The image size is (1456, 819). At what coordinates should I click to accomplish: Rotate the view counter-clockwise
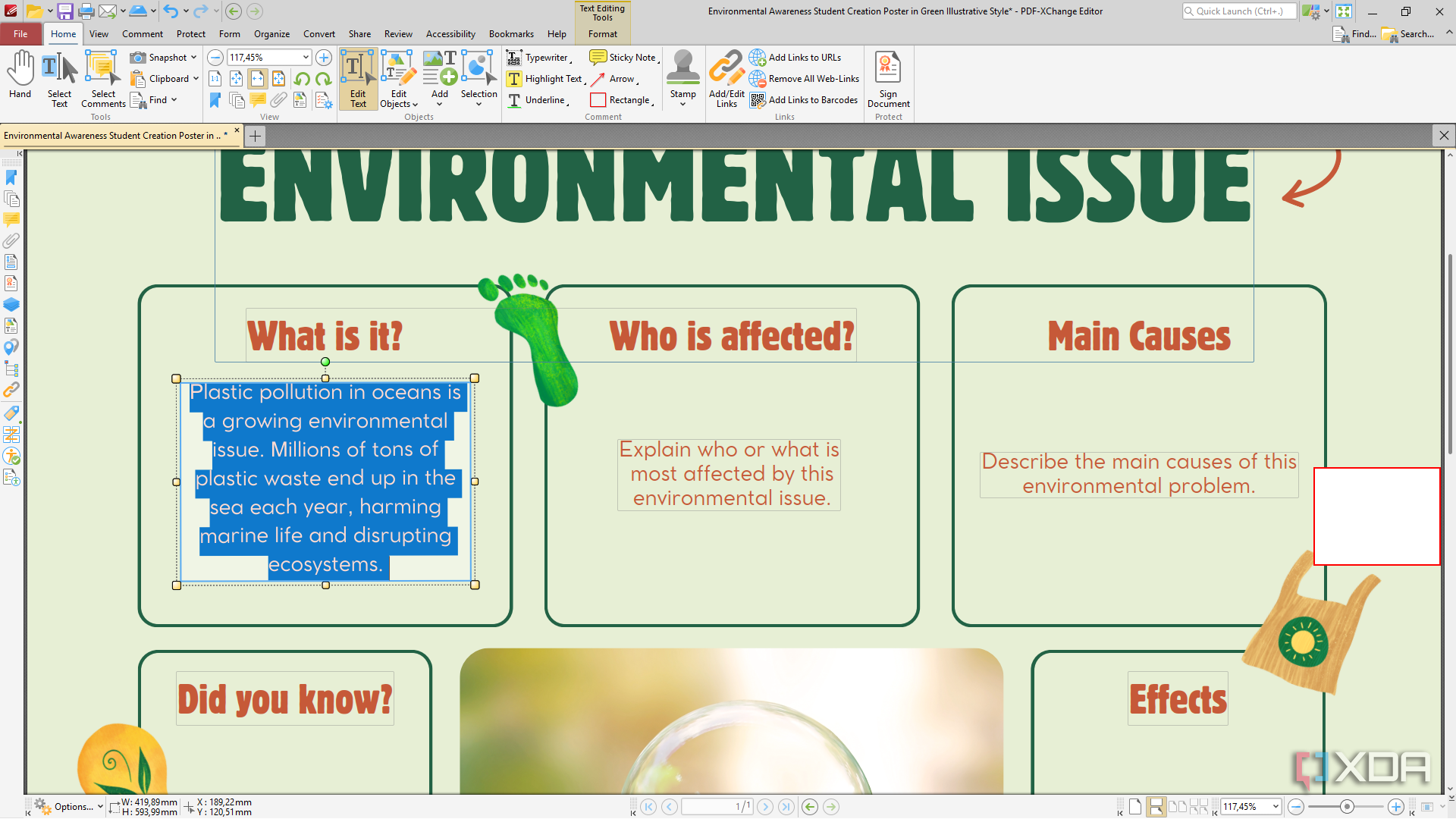[302, 79]
